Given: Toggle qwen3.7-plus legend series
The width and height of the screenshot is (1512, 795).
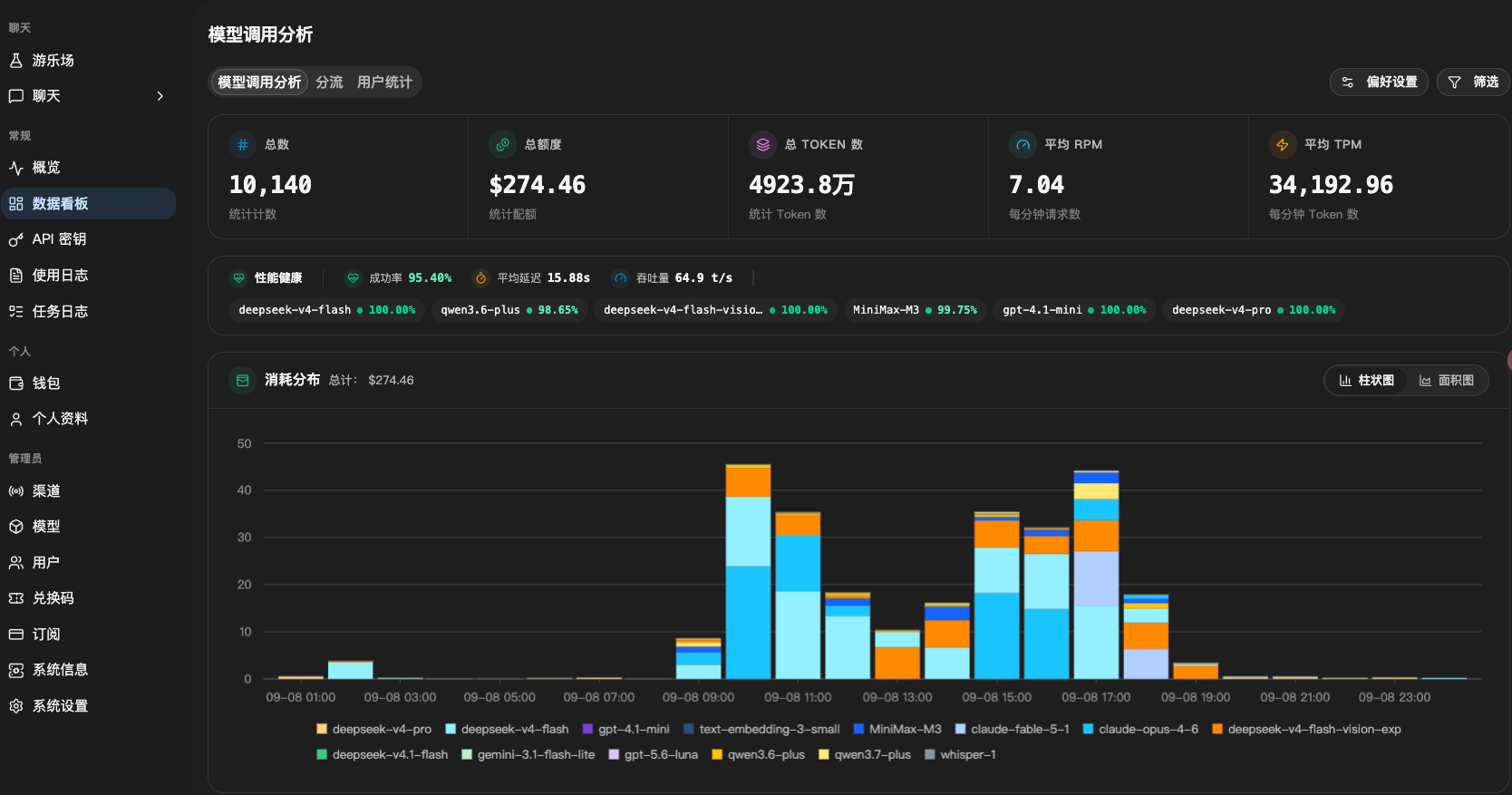Looking at the screenshot, I should click(x=865, y=755).
